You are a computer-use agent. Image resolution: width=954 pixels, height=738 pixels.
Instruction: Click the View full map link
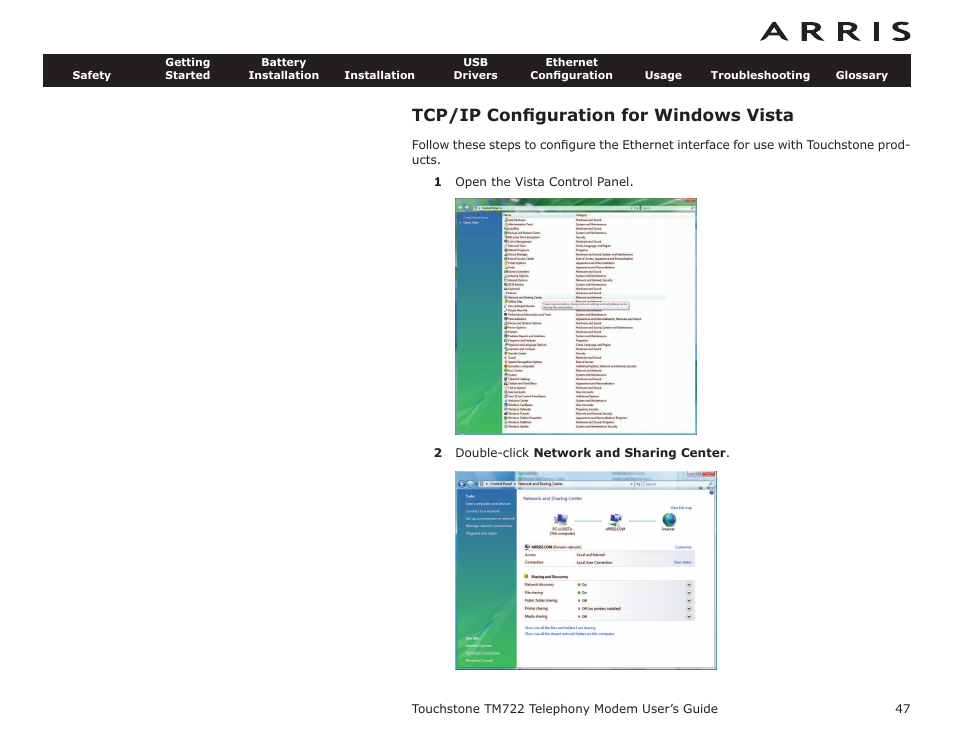point(681,507)
